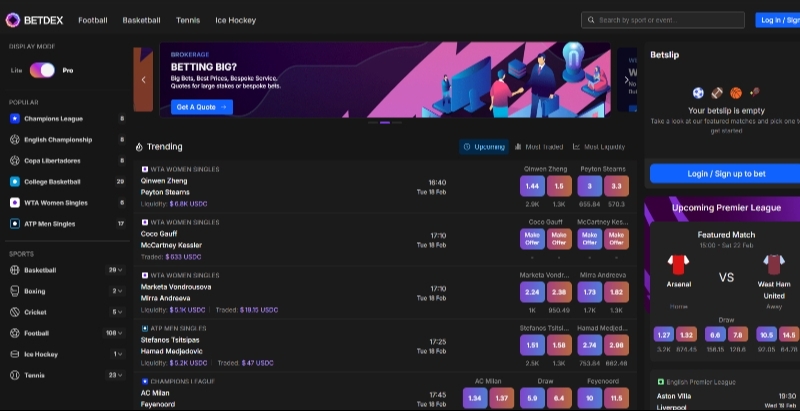Show the previous banner slide
Image resolution: width=800 pixels, height=411 pixels.
(143, 80)
